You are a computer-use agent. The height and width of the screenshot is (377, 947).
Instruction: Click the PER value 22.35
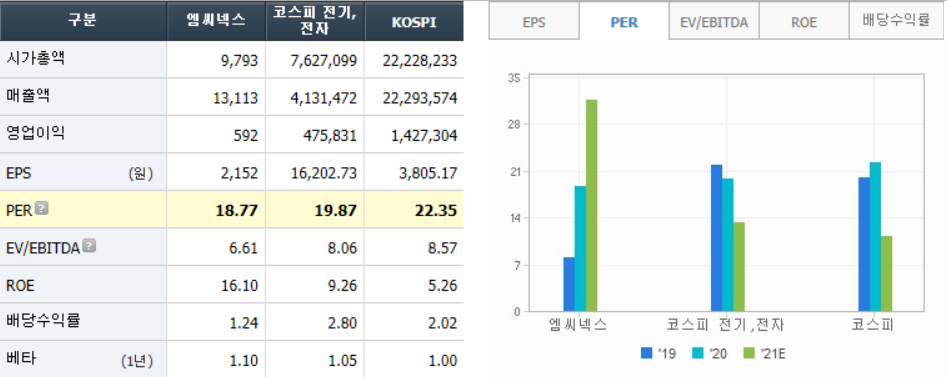tap(435, 211)
